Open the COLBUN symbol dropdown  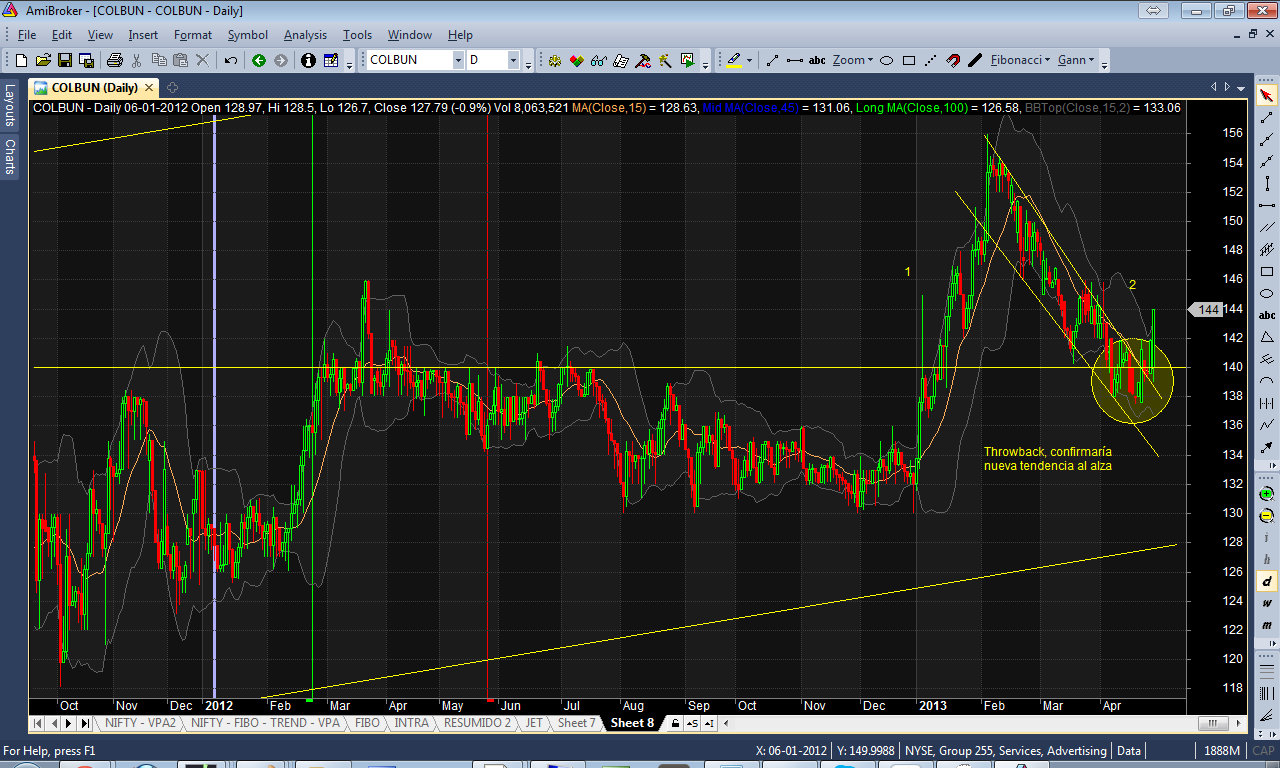tap(458, 60)
